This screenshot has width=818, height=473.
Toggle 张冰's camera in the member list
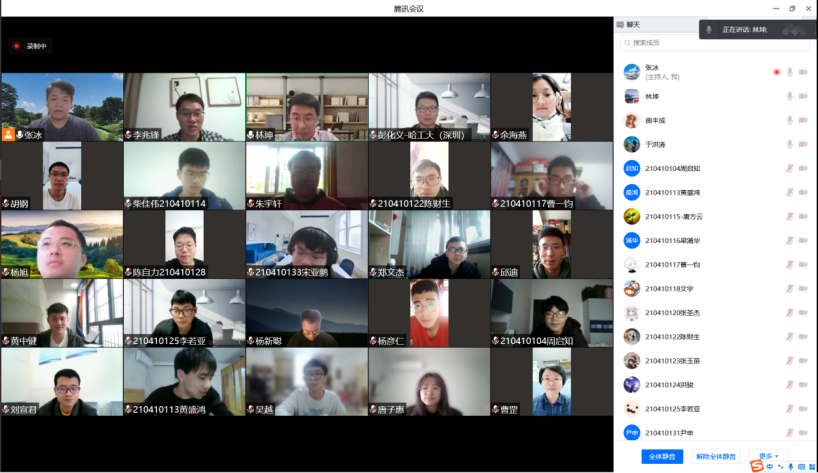803,72
